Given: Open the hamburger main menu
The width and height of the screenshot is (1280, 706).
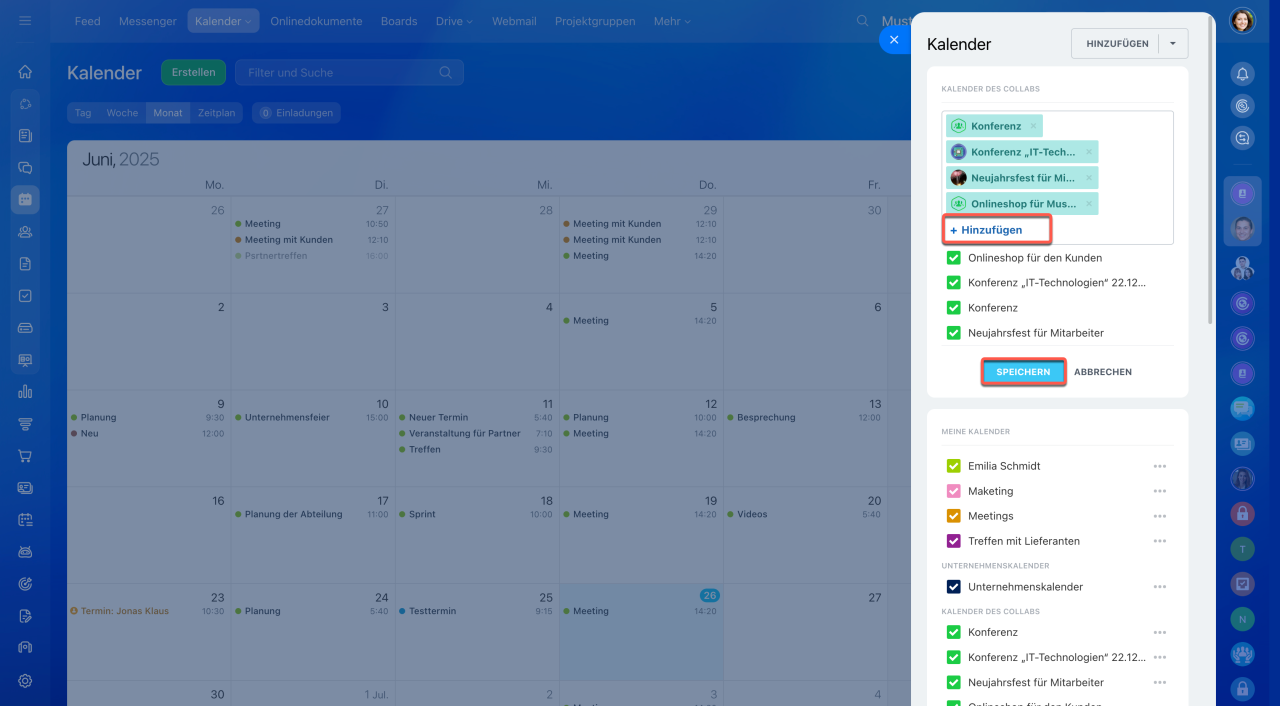Looking at the screenshot, I should pos(25,20).
